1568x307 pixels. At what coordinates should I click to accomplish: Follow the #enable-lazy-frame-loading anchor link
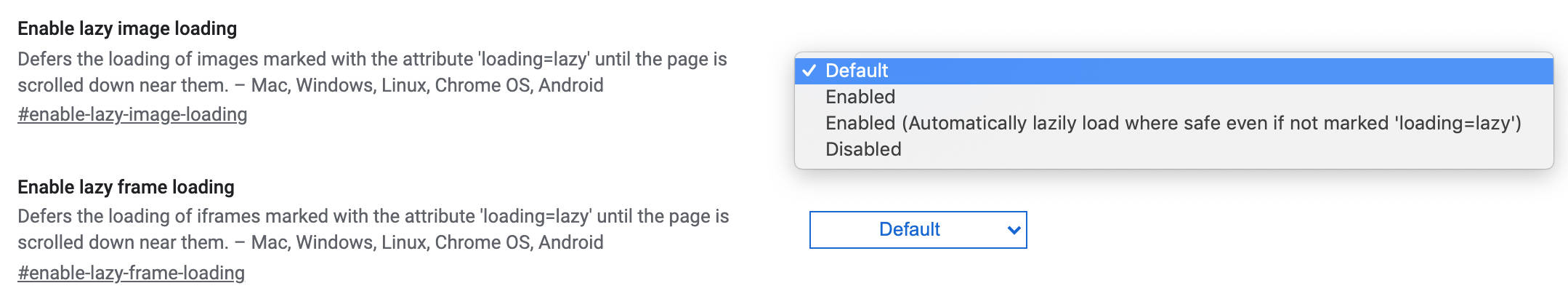tap(131, 273)
